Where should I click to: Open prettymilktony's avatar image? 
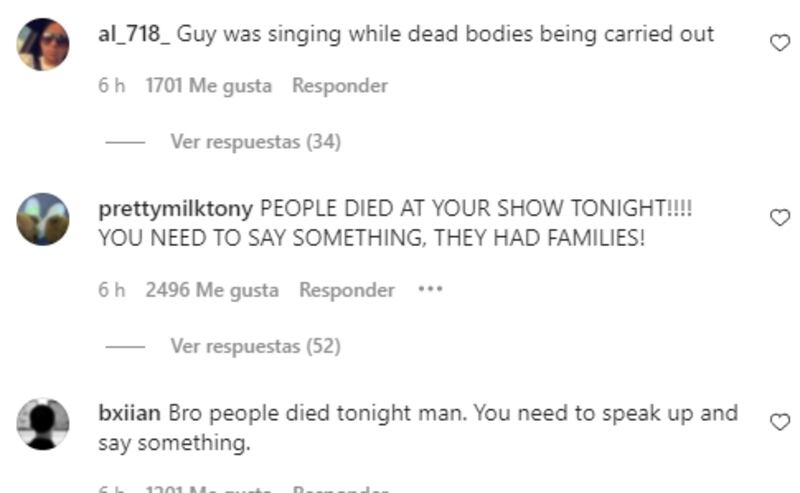pos(43,219)
